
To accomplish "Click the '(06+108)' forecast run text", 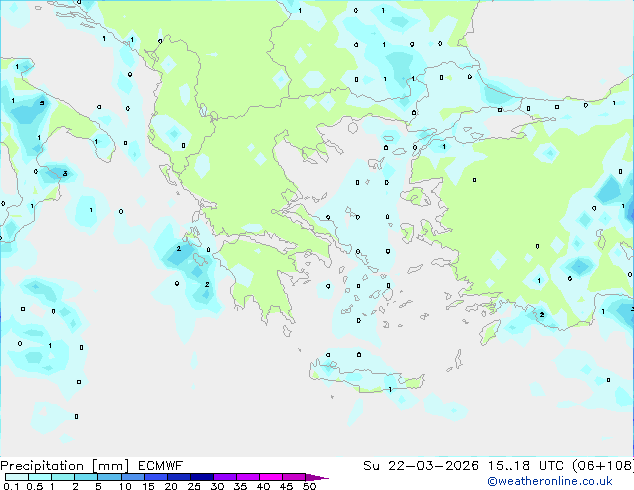I will tap(603, 466).
